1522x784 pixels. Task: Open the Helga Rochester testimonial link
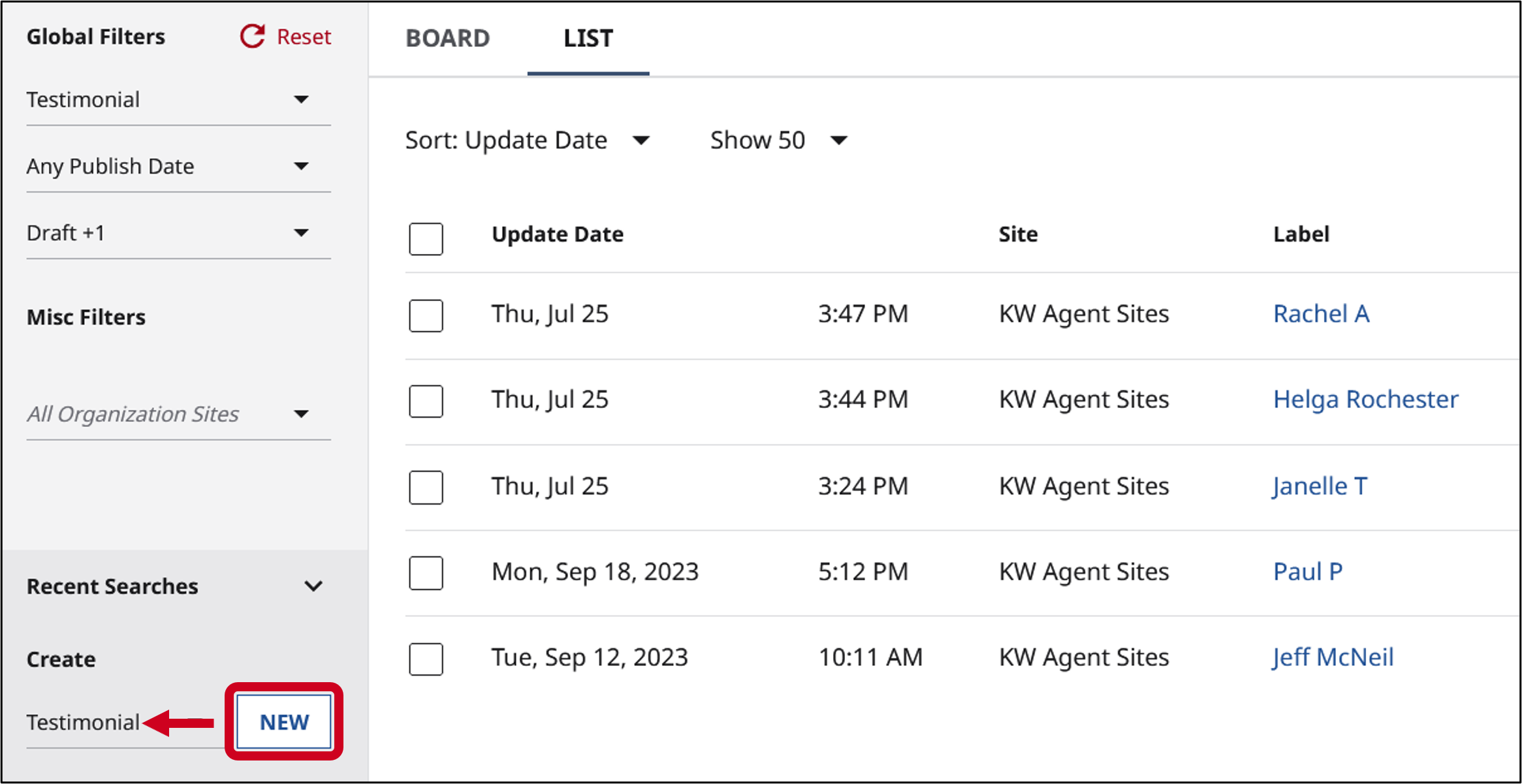[1365, 400]
